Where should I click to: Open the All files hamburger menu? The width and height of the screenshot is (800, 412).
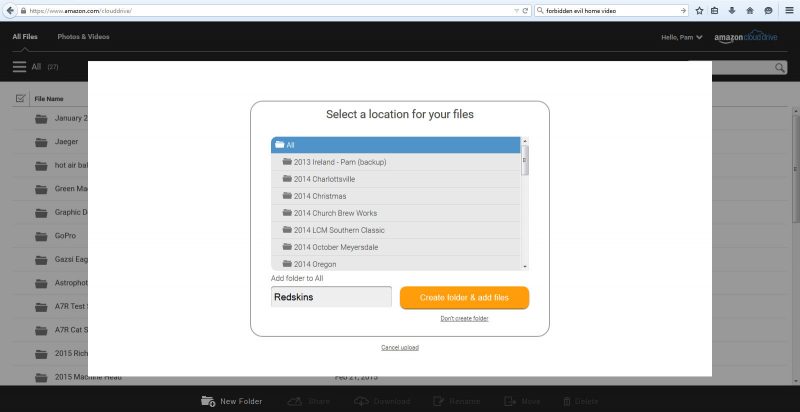[x=19, y=67]
